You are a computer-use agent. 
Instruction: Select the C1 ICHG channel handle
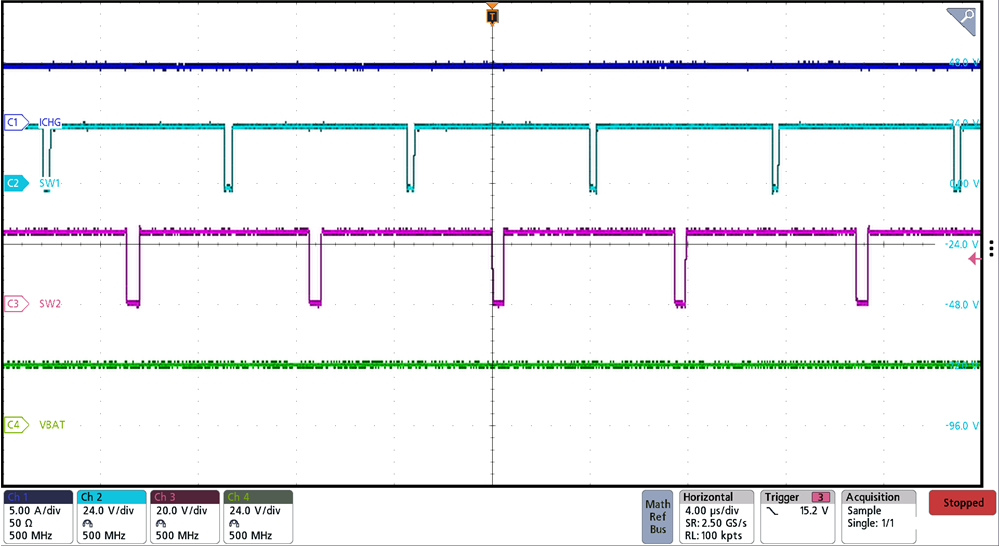pyautogui.click(x=14, y=122)
